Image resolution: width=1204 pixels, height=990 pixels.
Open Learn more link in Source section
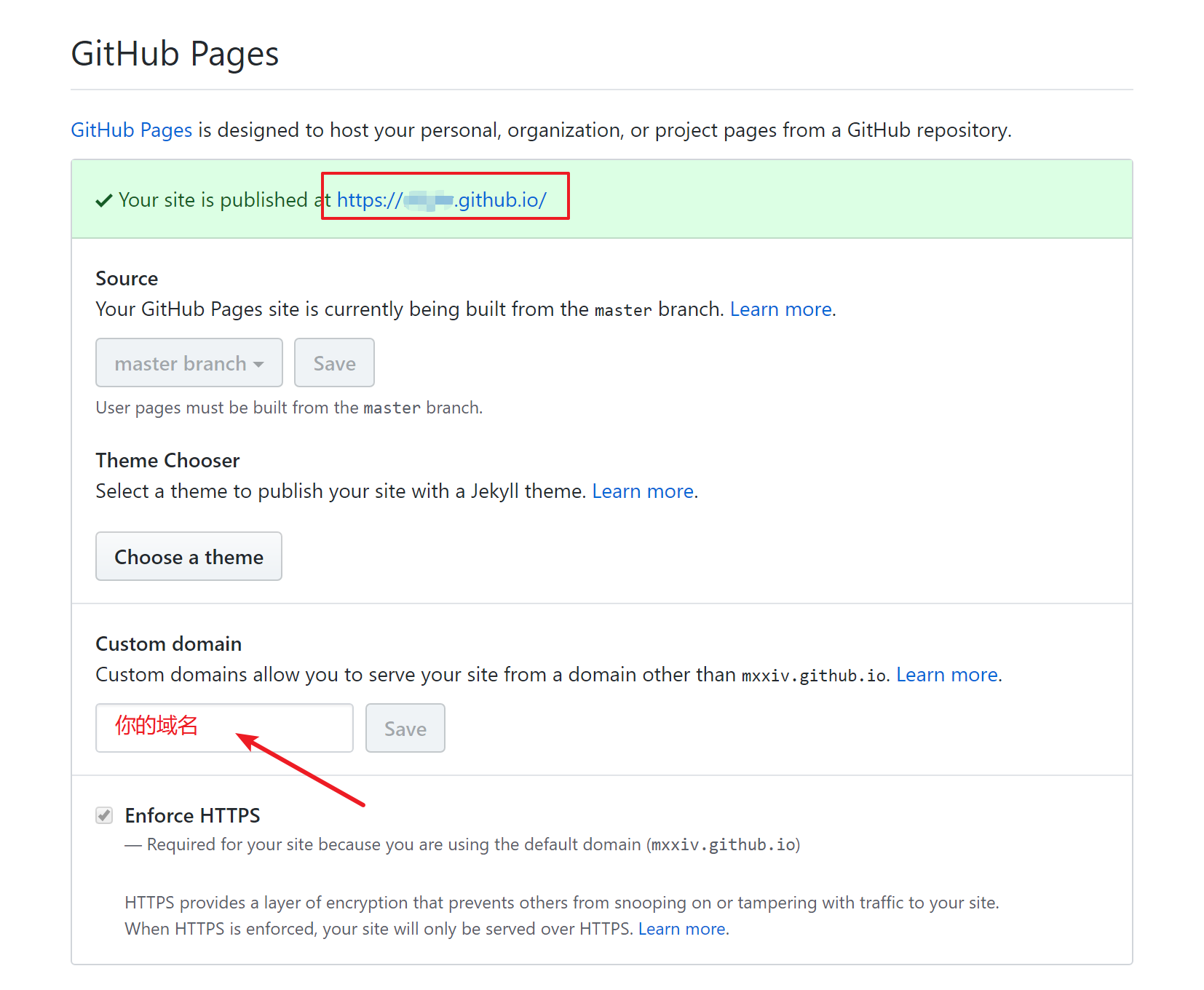click(x=780, y=309)
